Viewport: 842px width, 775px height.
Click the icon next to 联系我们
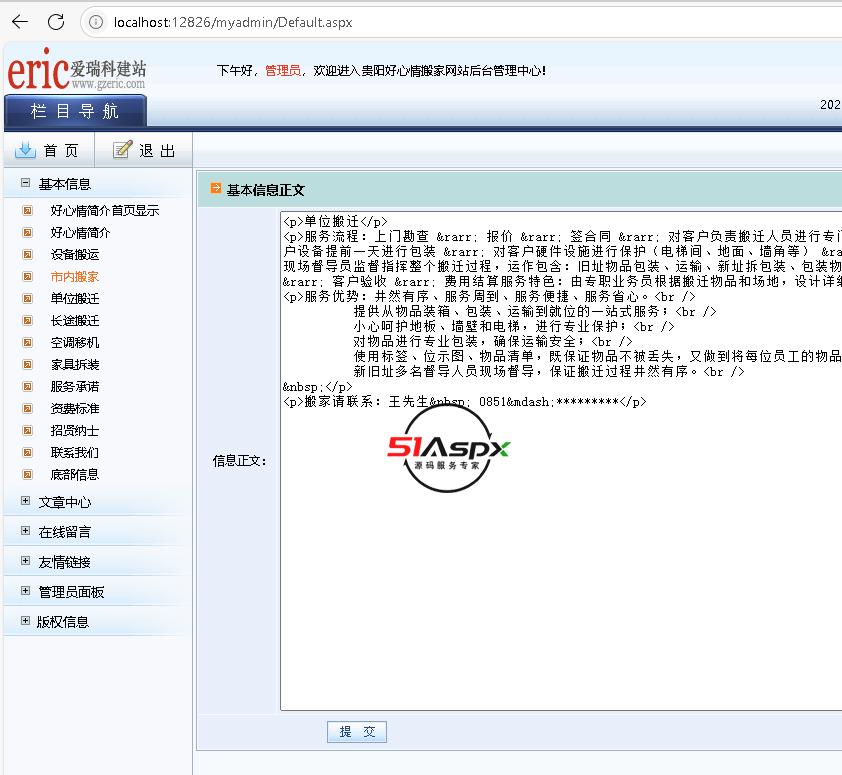click(x=27, y=453)
